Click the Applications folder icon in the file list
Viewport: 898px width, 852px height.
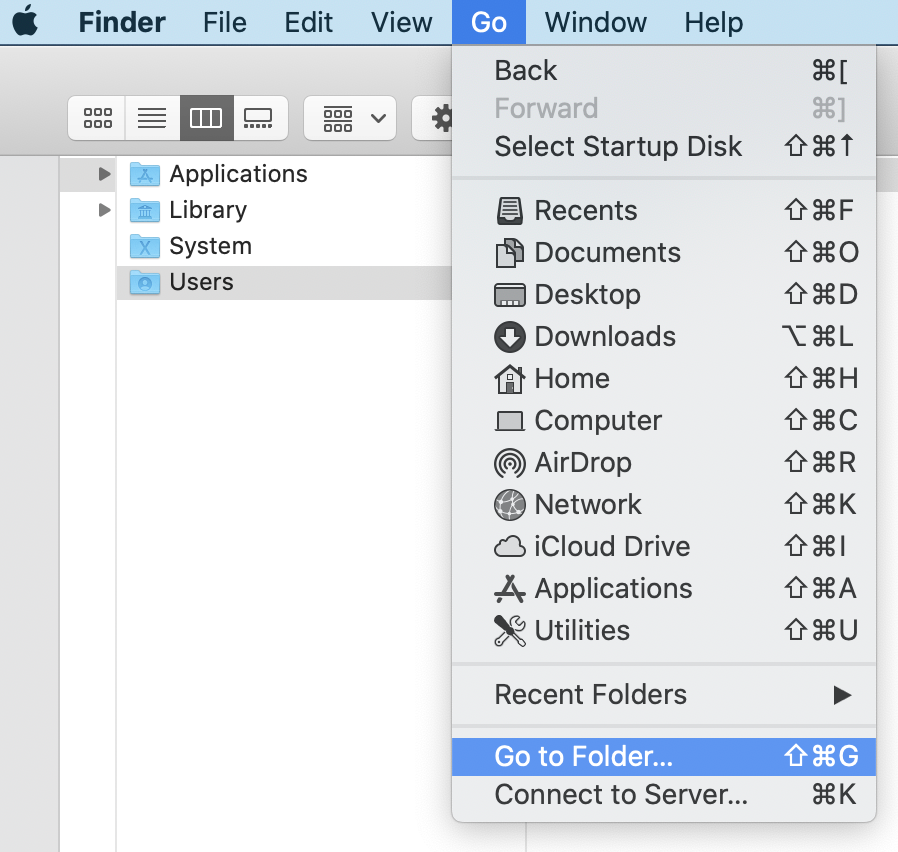click(x=145, y=174)
